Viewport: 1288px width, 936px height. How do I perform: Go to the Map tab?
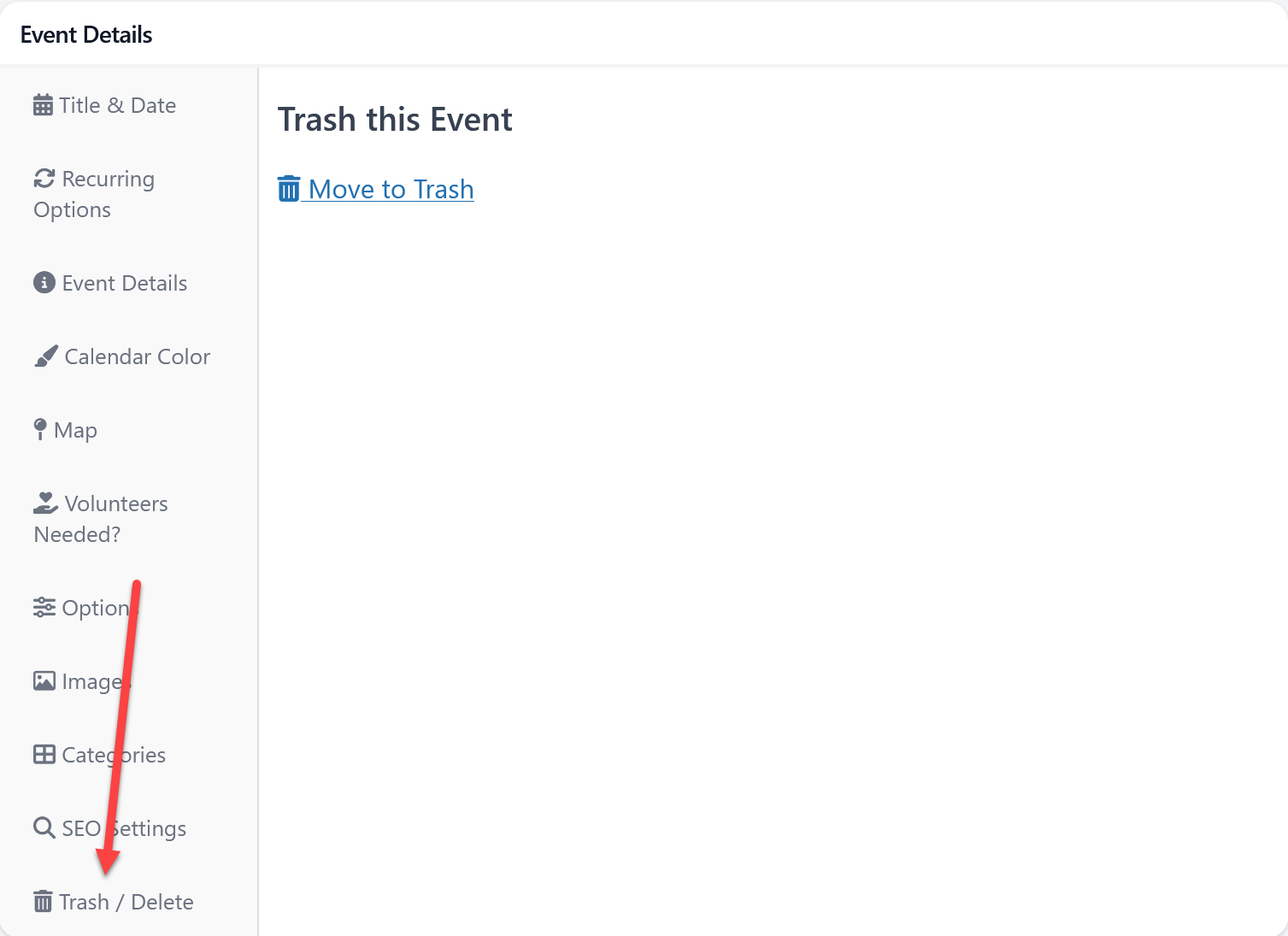point(75,431)
